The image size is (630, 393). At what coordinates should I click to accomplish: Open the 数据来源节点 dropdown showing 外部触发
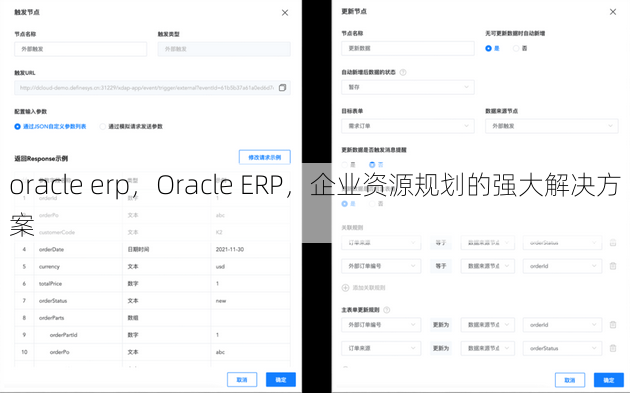(x=552, y=126)
